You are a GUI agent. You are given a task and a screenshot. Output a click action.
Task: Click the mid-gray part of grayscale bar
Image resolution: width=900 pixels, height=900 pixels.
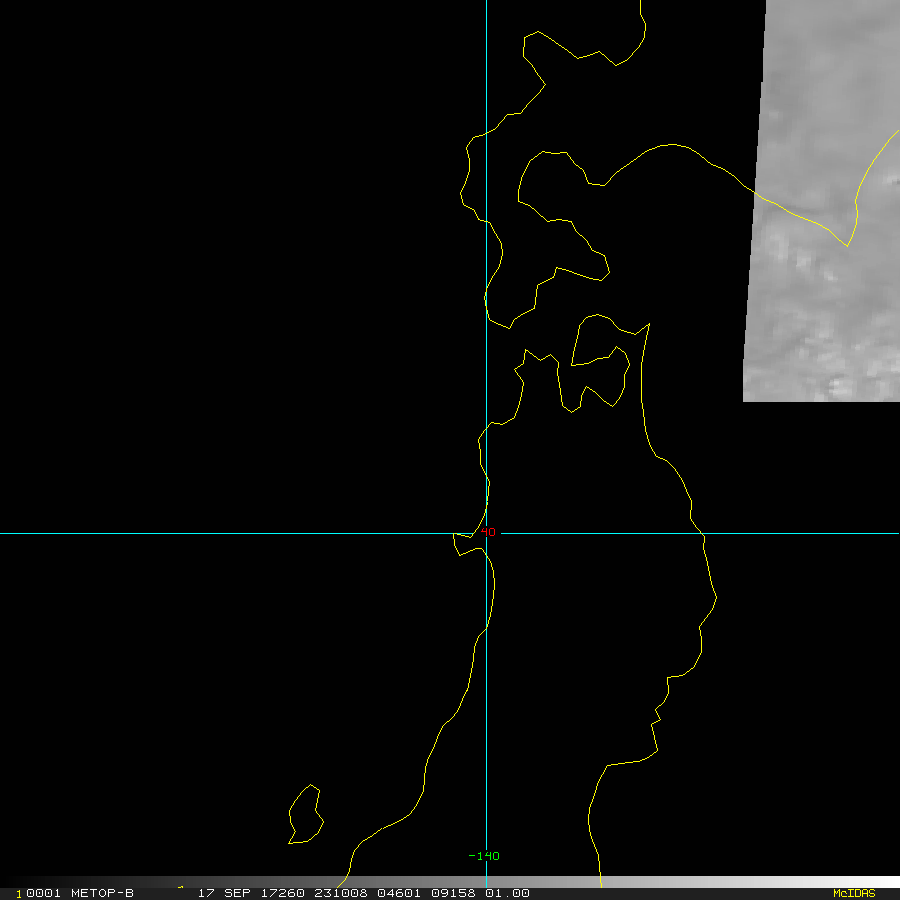coord(450,882)
